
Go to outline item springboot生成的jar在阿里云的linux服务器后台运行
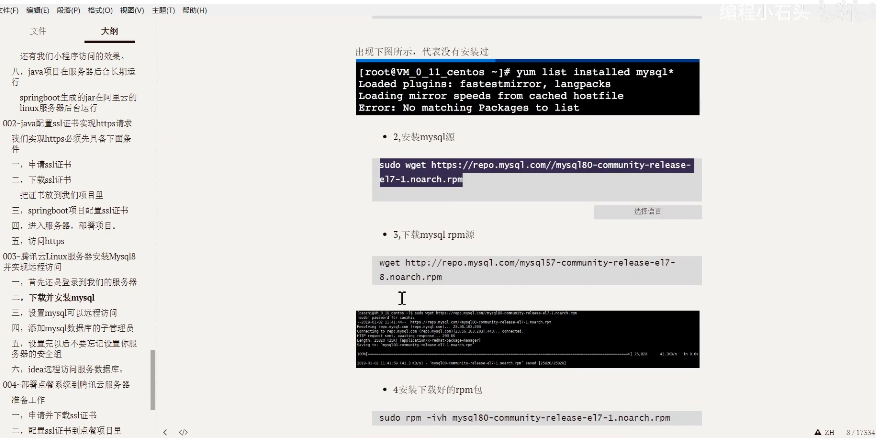78,103
